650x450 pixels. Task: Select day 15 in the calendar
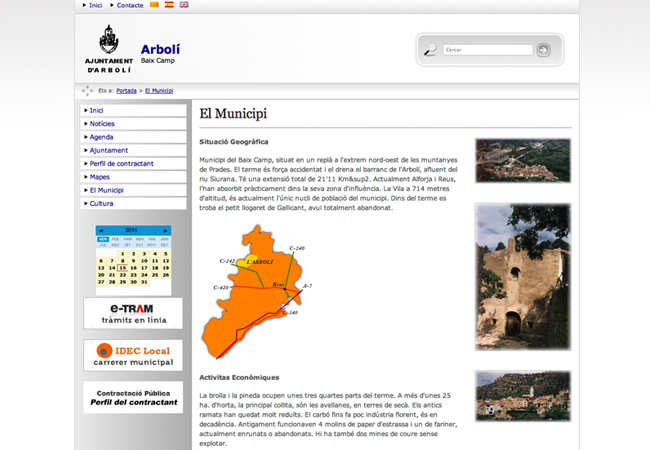tap(122, 268)
